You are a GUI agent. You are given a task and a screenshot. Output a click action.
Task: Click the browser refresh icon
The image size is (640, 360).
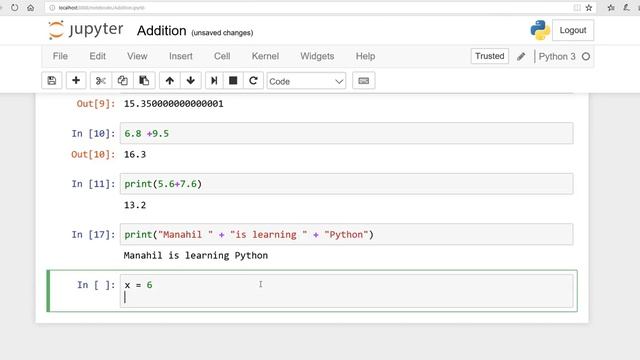click(x=15, y=7)
